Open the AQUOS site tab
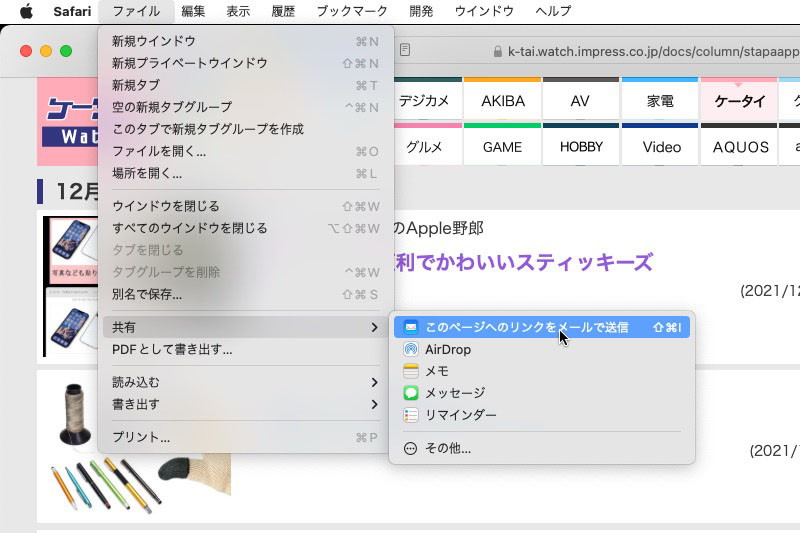800x533 pixels. [x=739, y=144]
